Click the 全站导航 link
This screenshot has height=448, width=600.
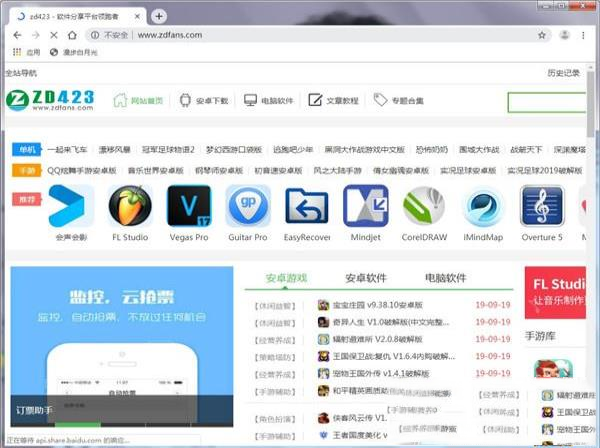[21, 73]
